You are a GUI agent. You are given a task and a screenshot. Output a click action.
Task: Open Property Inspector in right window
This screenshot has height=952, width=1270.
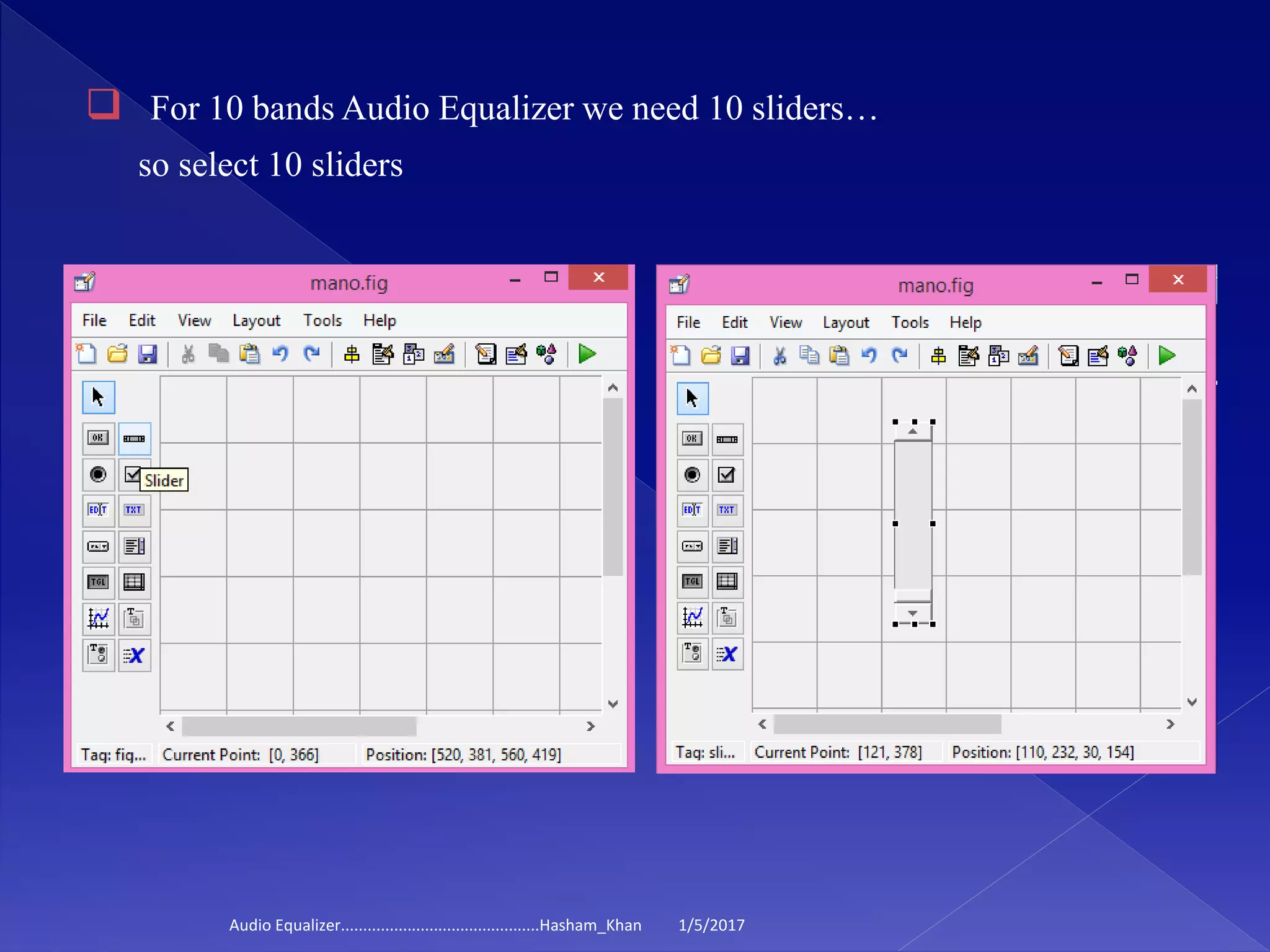1098,356
